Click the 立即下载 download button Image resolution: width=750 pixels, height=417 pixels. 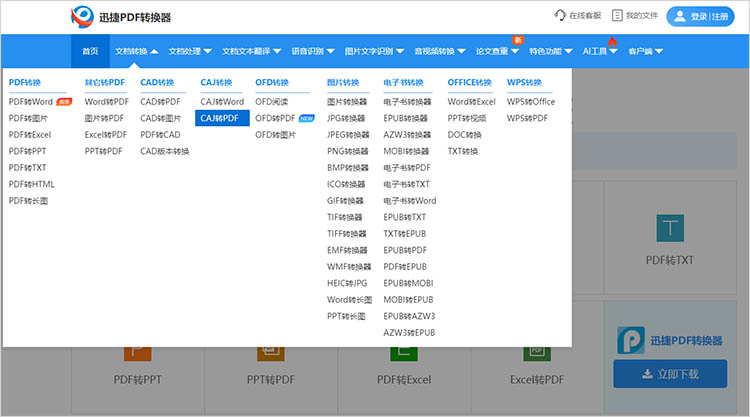(670, 374)
